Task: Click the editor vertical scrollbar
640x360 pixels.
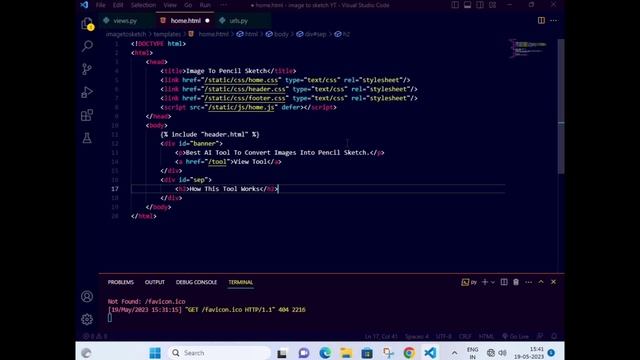Action: (x=561, y=106)
